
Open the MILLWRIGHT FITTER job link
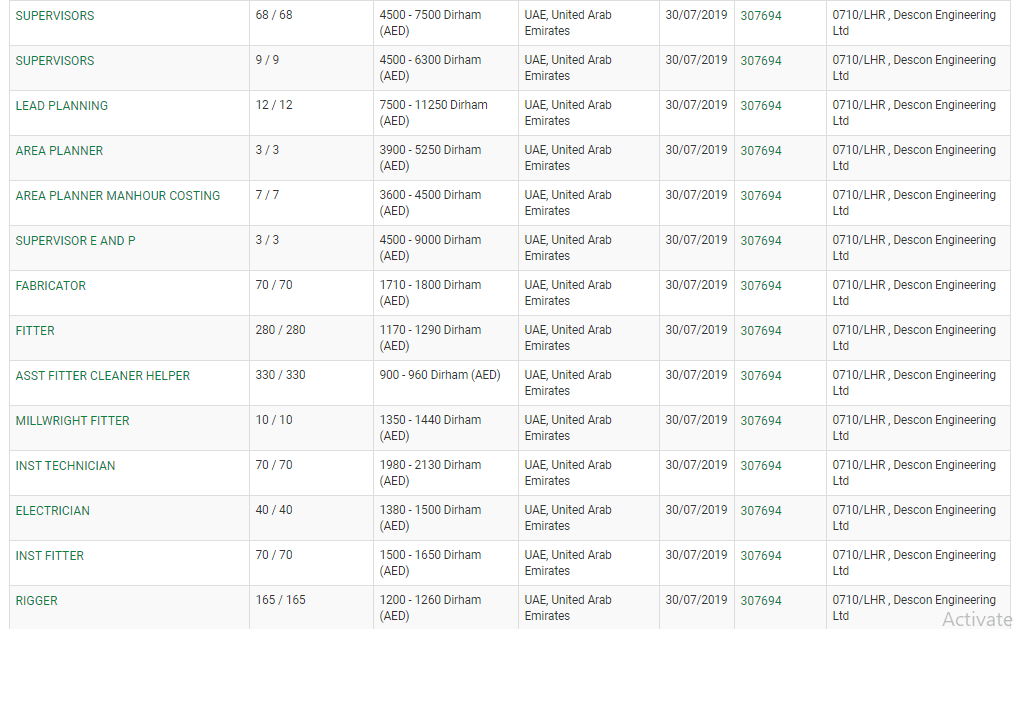[73, 421]
